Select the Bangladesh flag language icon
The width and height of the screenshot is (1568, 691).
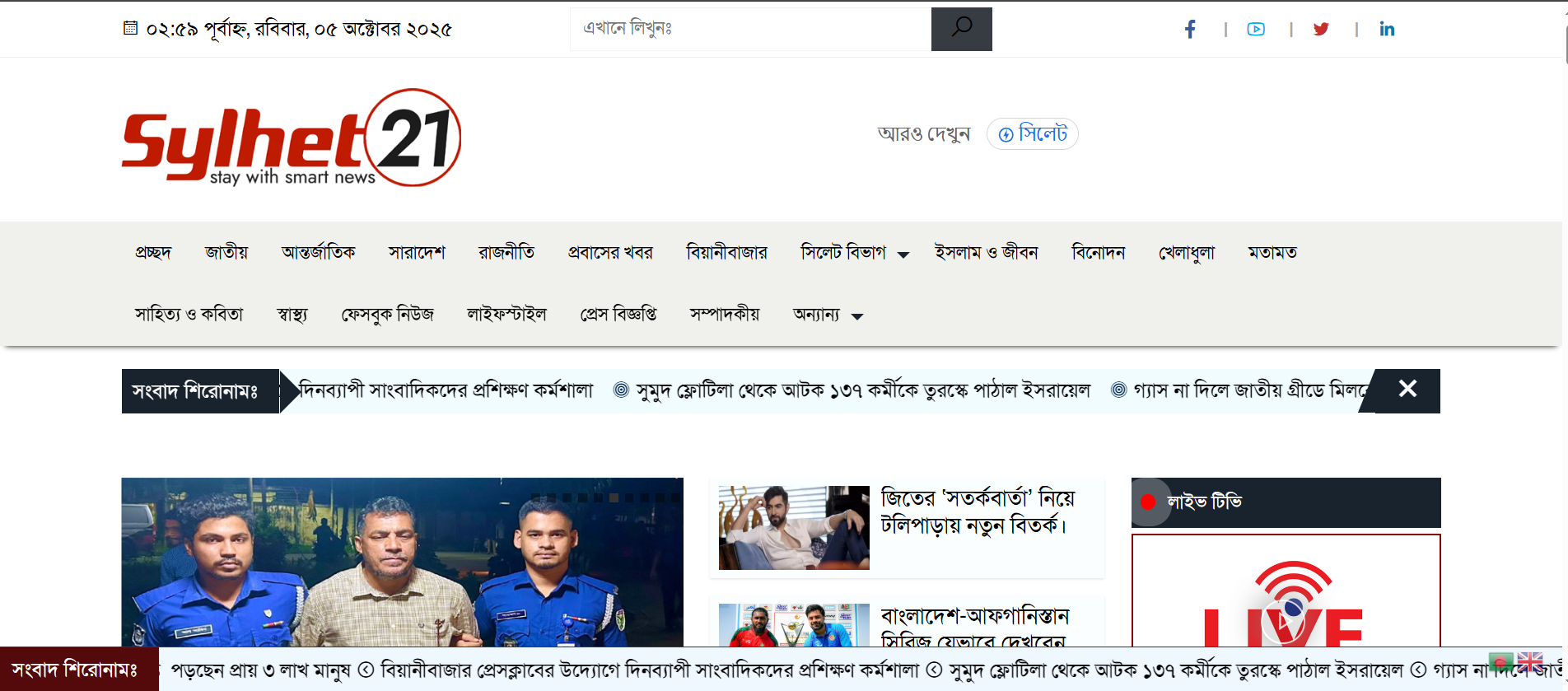[1500, 661]
